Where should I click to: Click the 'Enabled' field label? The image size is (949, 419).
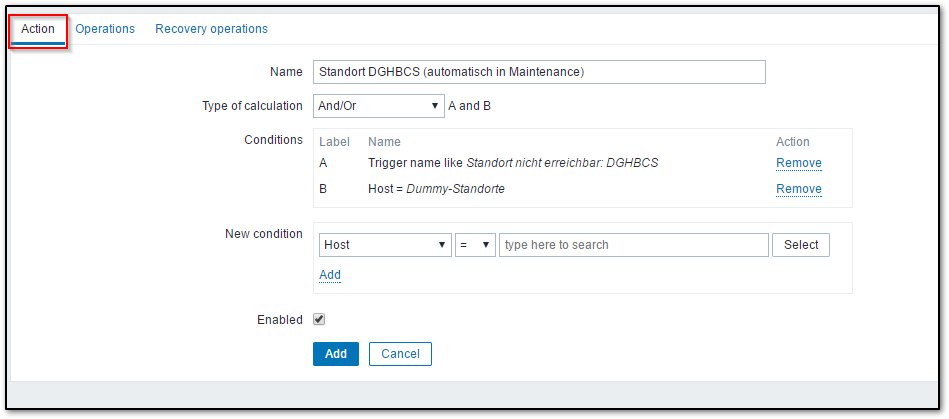tap(279, 320)
